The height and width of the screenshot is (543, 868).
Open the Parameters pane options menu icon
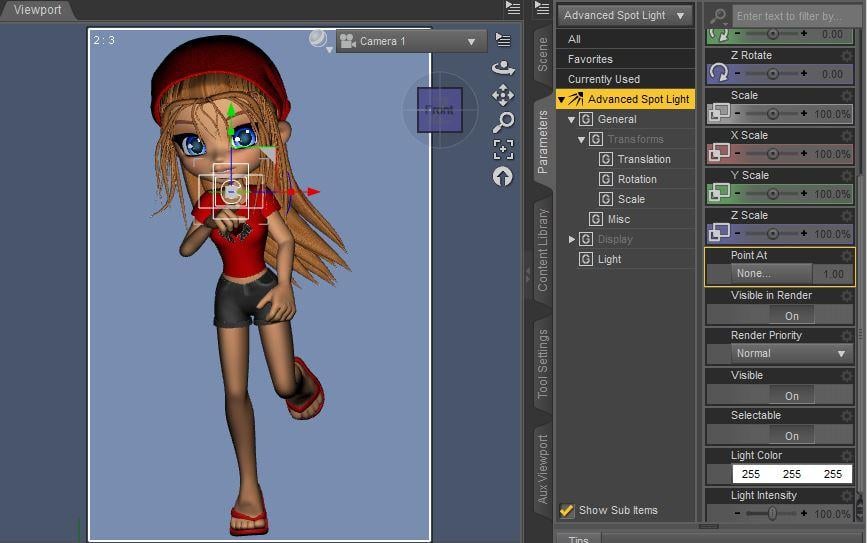pos(541,8)
